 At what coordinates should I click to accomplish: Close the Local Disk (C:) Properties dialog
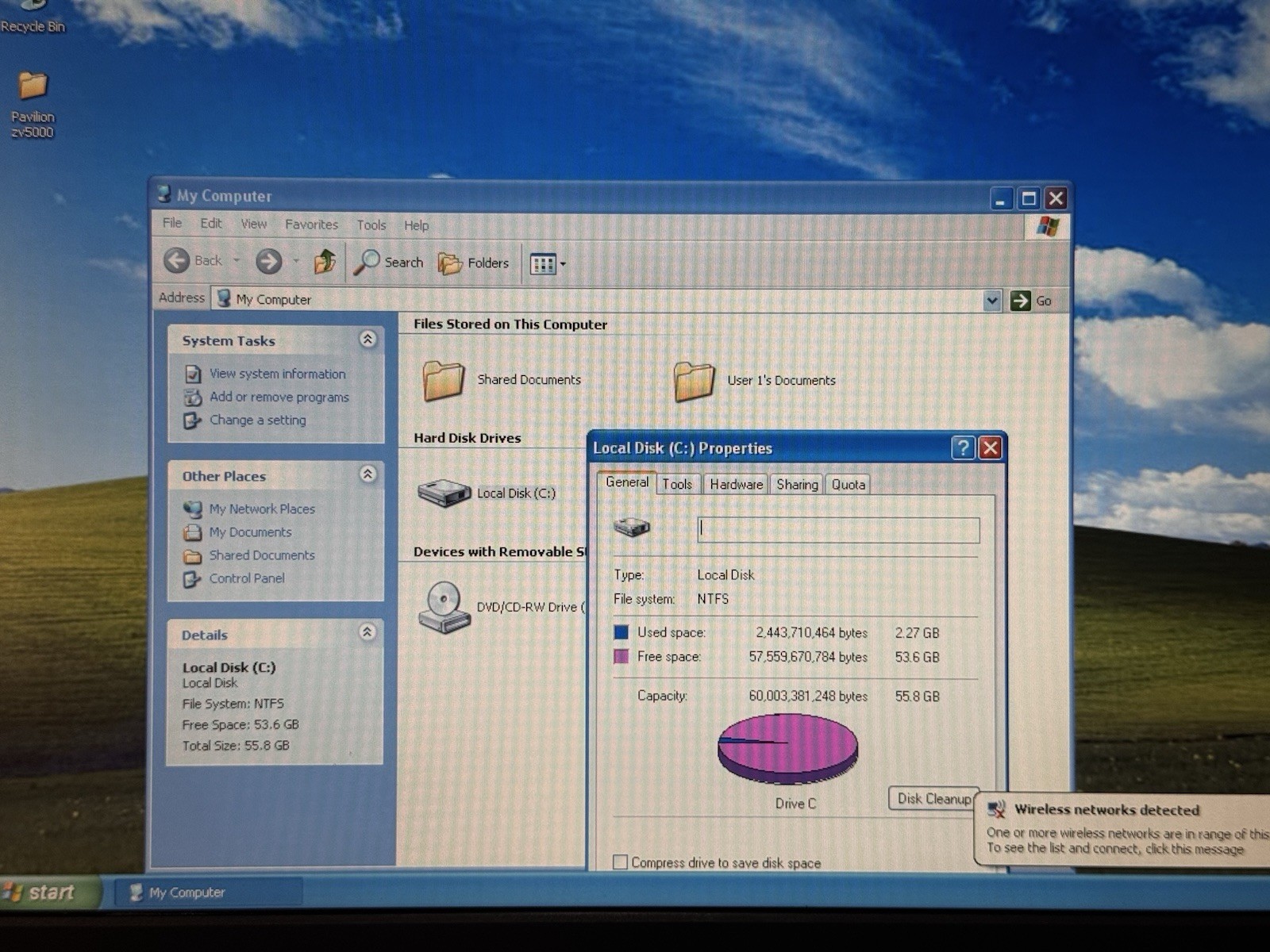coord(990,448)
